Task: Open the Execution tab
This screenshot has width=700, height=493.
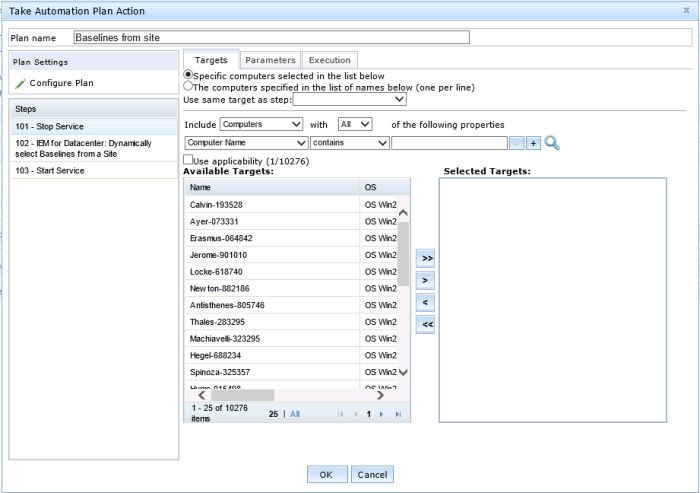Action: [x=329, y=61]
